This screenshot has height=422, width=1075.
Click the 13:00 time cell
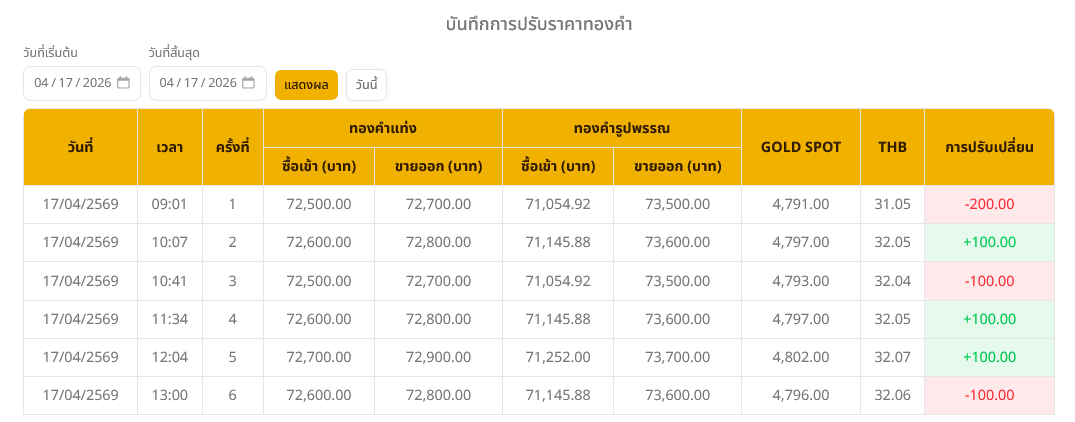(170, 395)
